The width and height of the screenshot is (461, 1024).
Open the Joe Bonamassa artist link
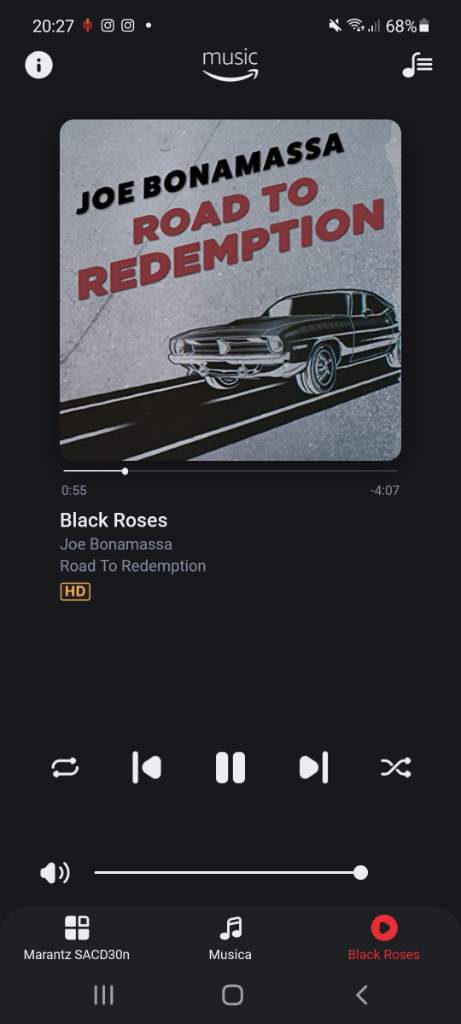[116, 544]
